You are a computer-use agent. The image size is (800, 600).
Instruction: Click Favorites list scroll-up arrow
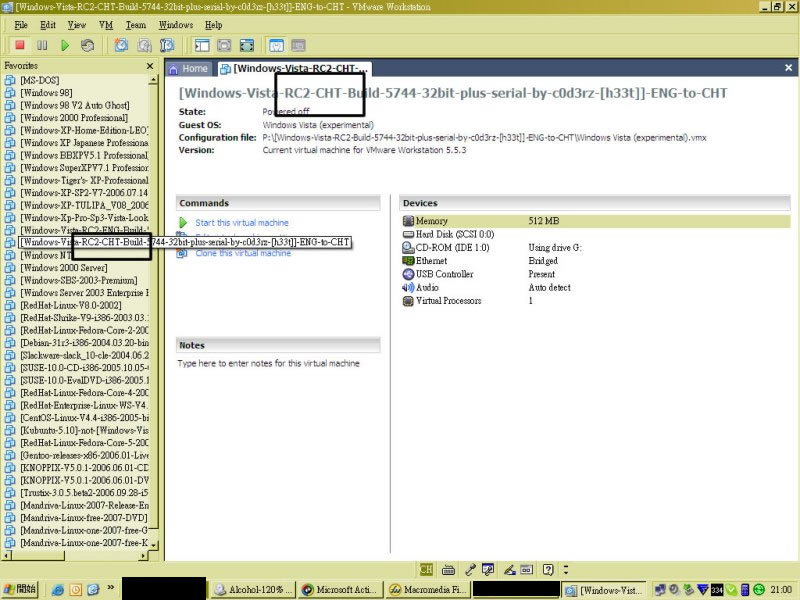click(153, 80)
